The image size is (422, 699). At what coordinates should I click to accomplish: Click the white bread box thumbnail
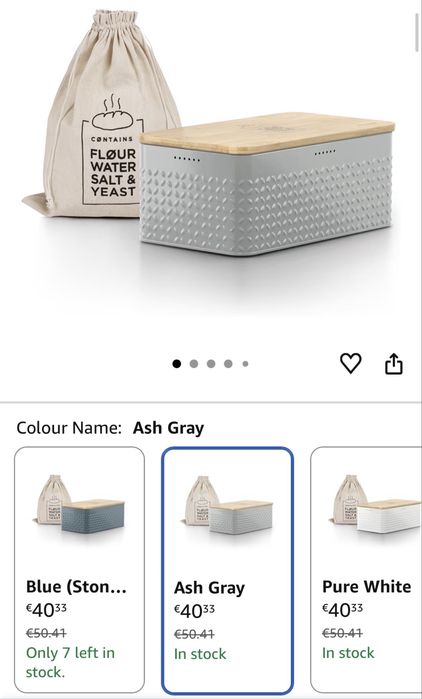[376, 505]
